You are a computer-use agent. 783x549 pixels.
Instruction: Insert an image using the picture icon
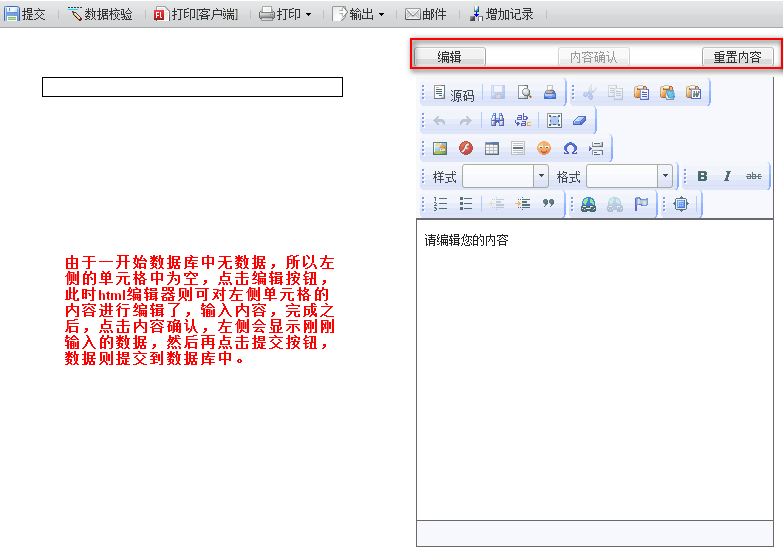(x=440, y=148)
